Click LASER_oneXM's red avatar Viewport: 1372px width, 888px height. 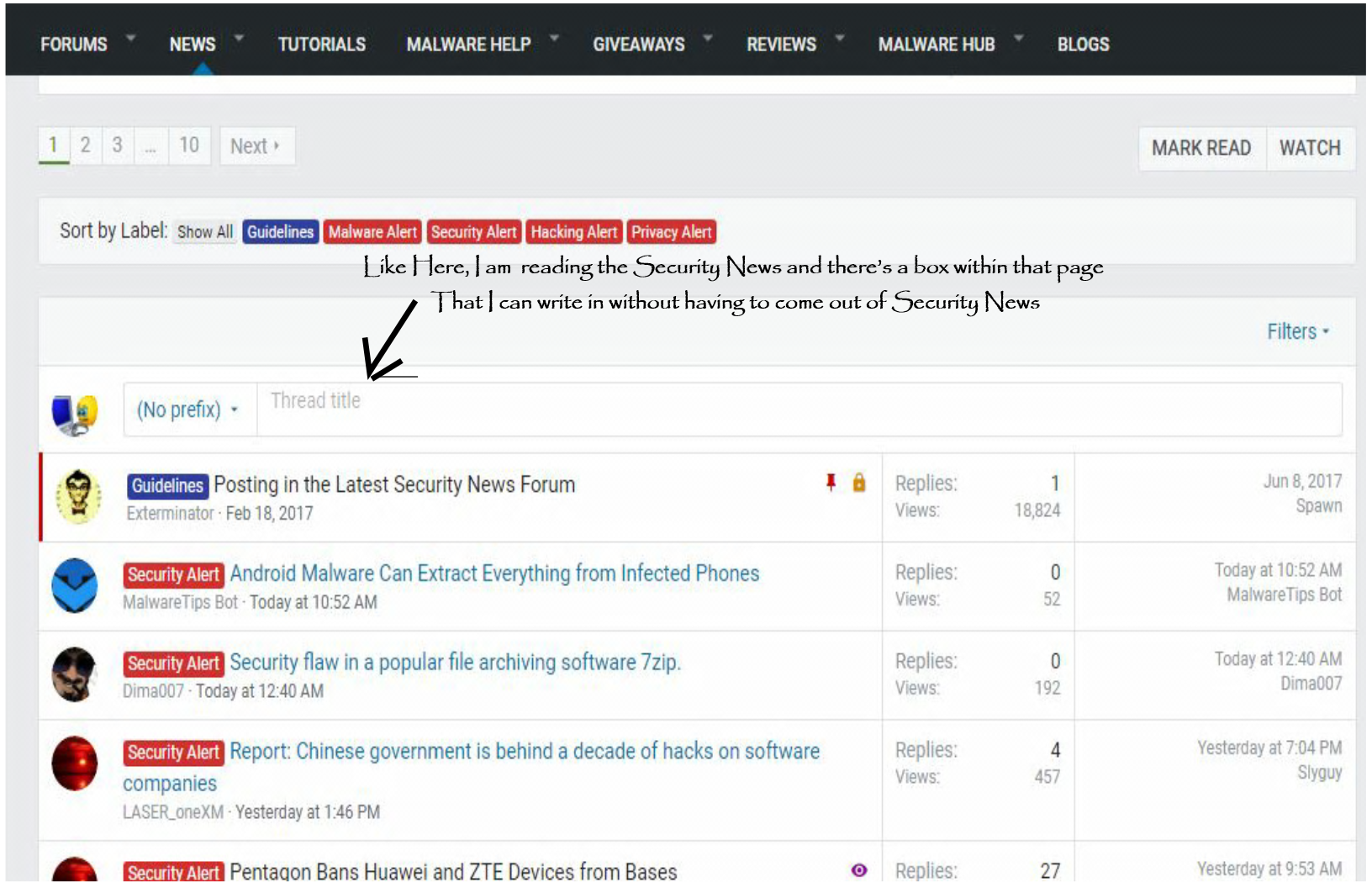click(x=75, y=764)
